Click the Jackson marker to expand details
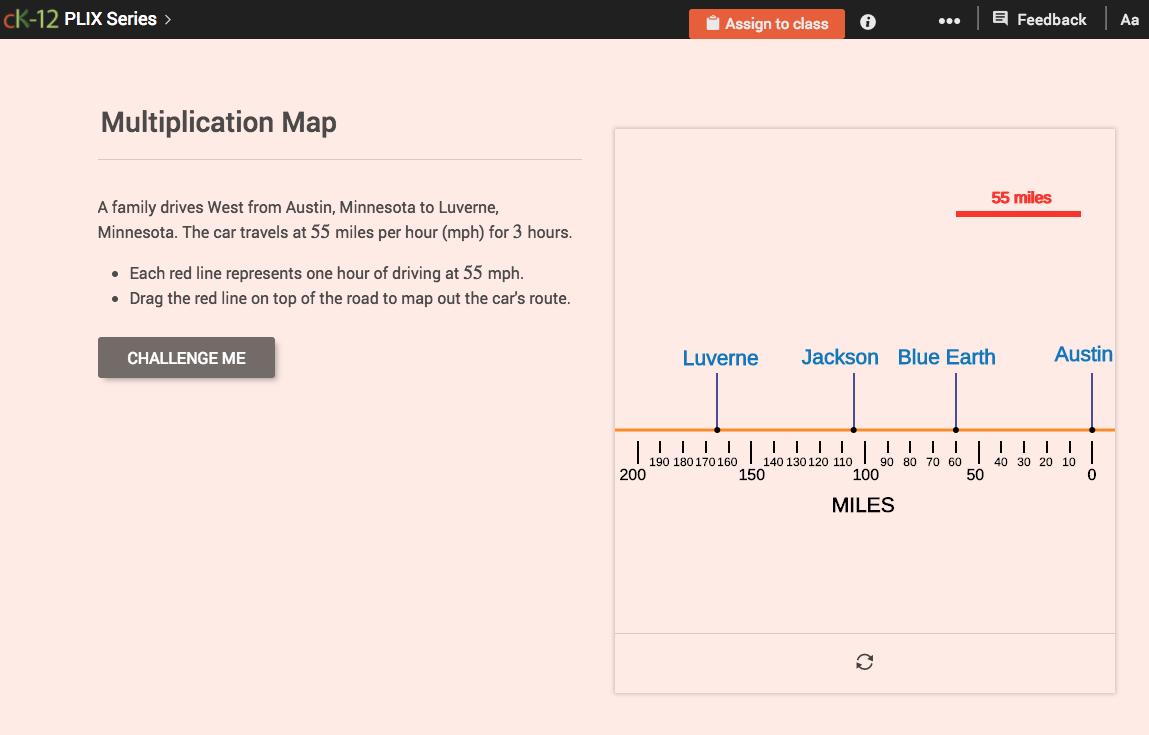This screenshot has width=1149, height=735. tap(853, 428)
